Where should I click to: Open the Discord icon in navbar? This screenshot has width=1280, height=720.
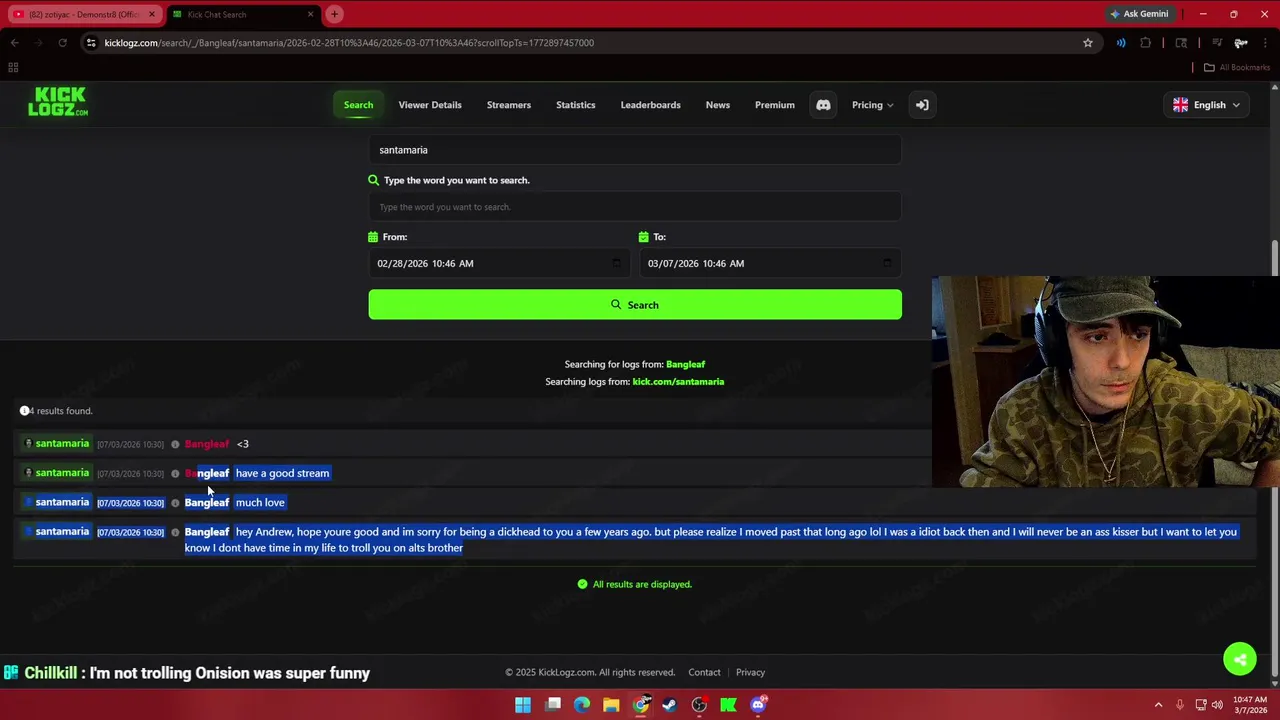(823, 105)
